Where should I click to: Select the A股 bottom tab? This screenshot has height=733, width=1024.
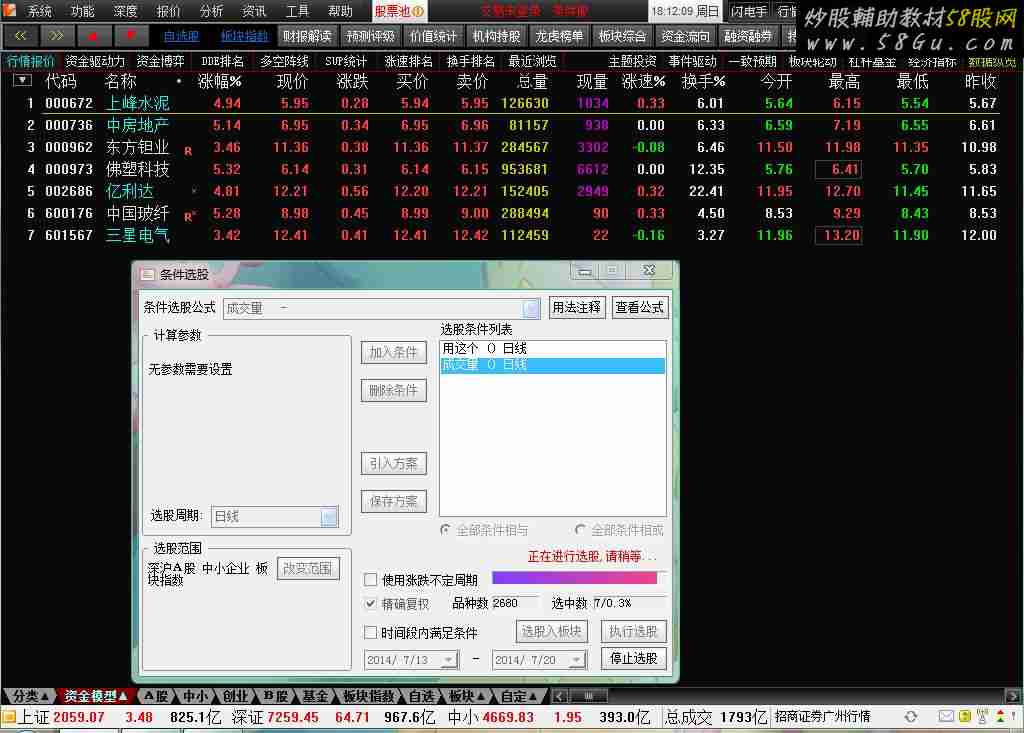coord(157,696)
